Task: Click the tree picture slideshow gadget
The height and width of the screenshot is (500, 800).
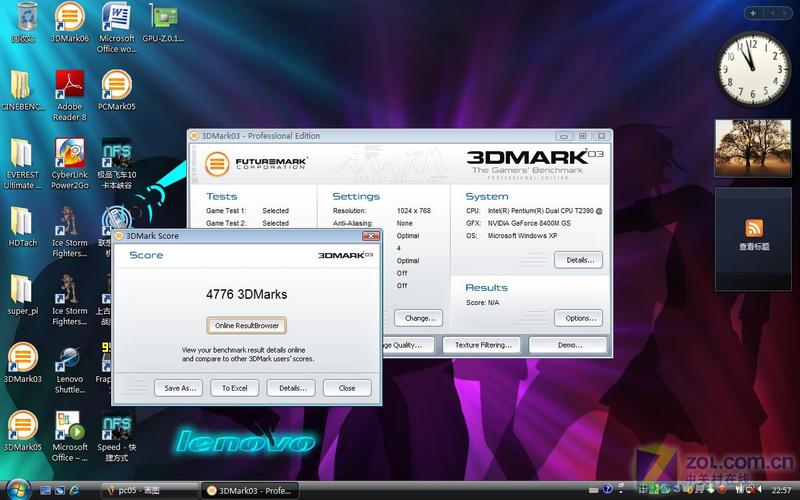Action: [x=753, y=148]
